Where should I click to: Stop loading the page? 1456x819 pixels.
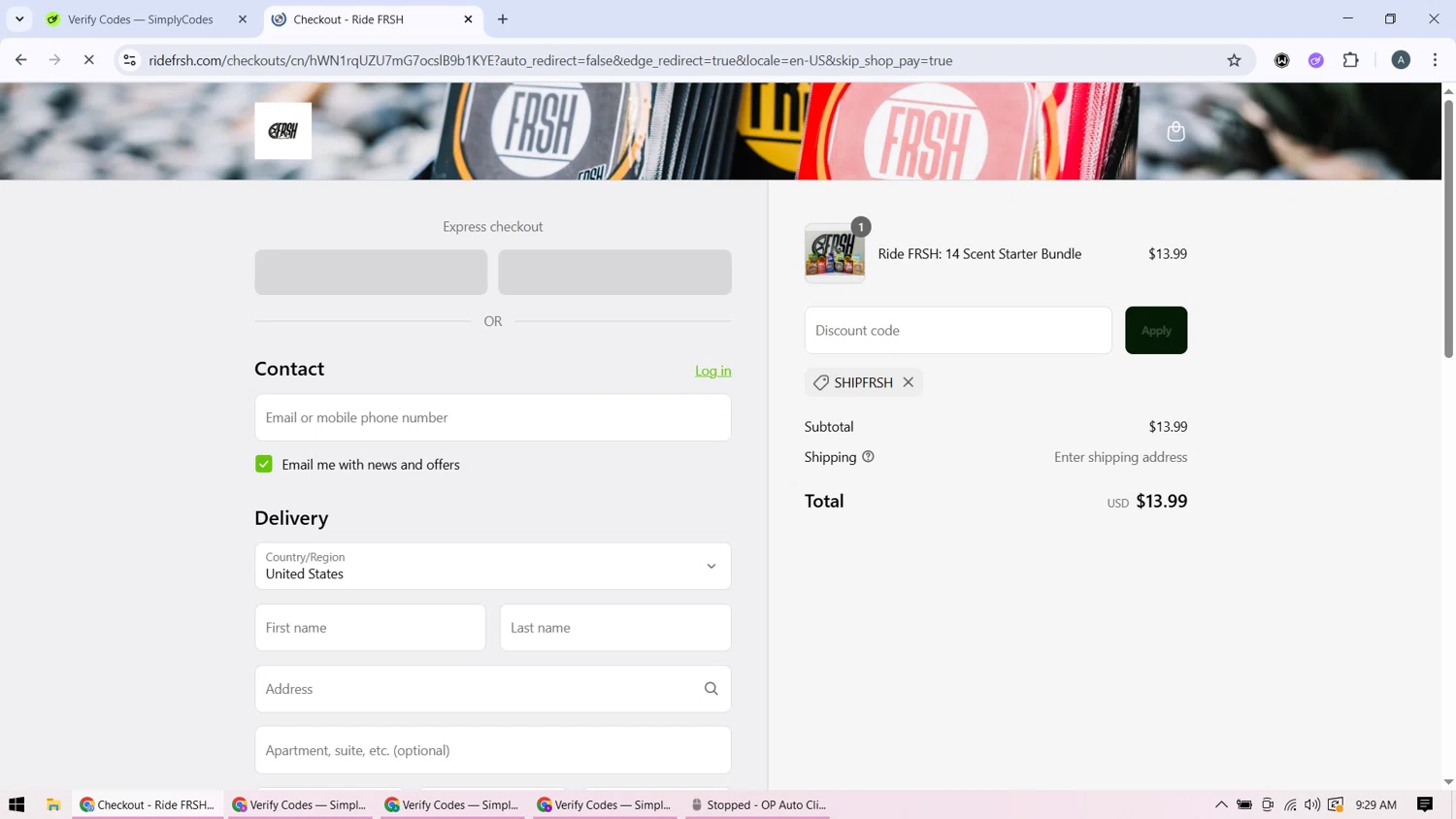(88, 60)
